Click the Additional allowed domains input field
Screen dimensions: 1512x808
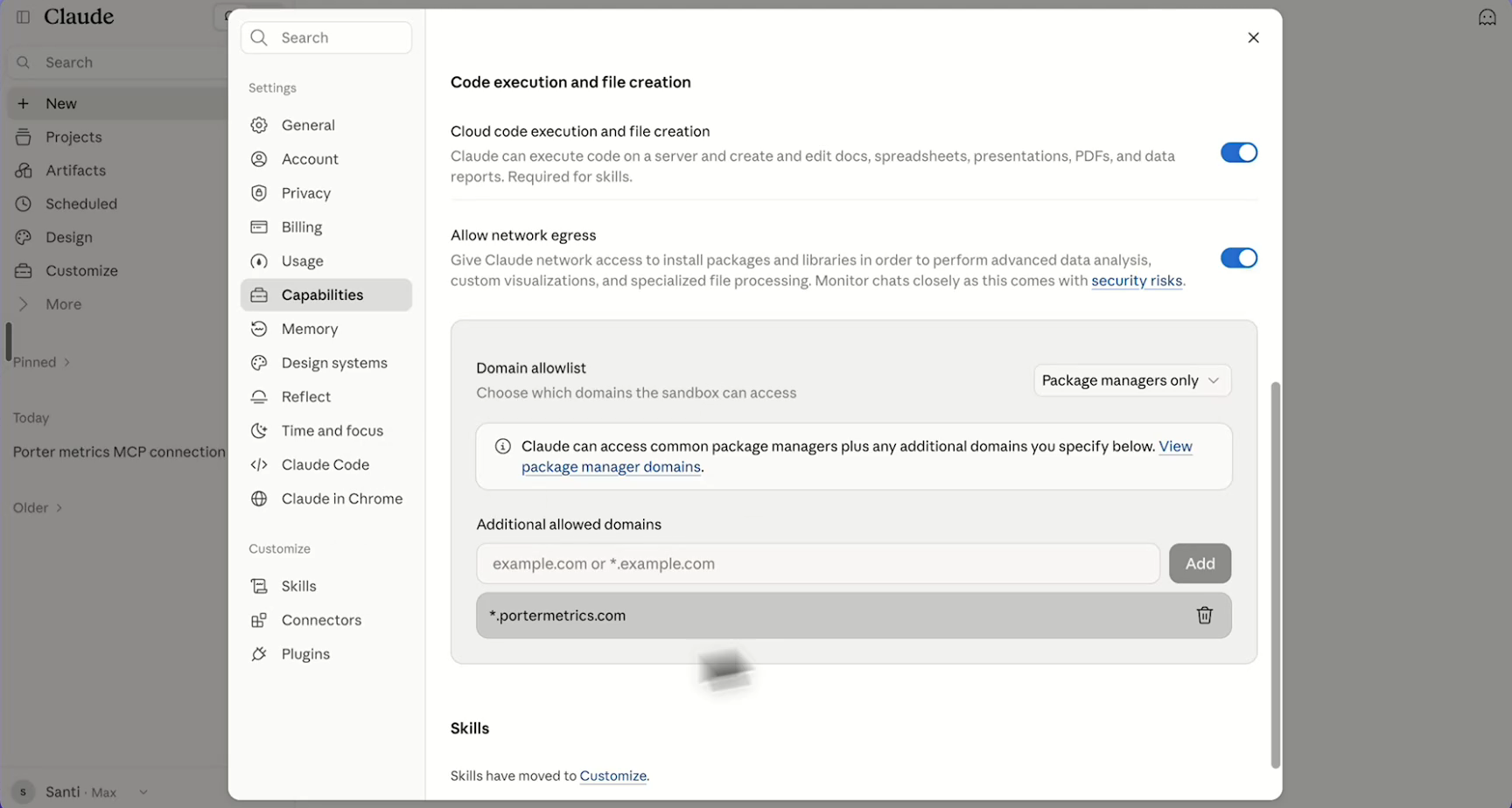coord(818,564)
